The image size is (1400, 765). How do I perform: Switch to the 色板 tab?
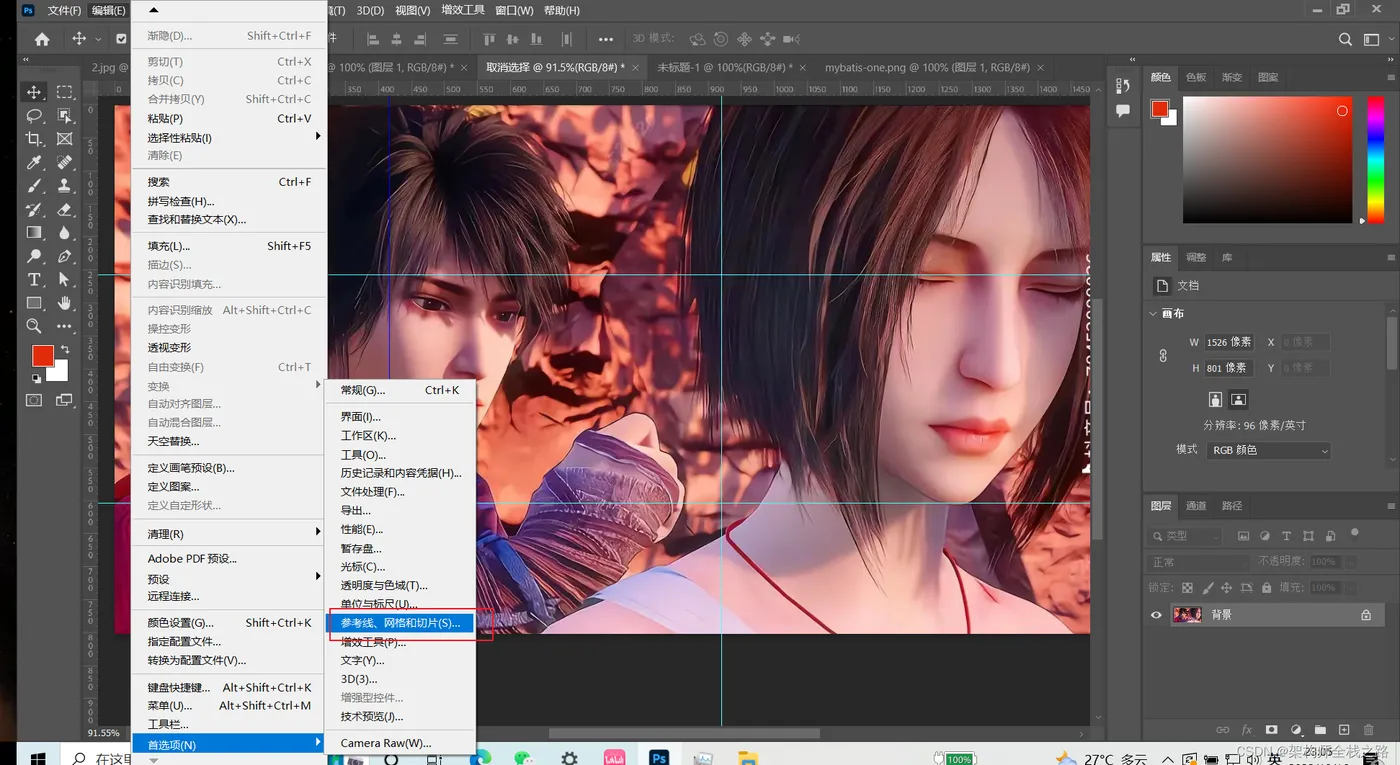click(x=1196, y=77)
